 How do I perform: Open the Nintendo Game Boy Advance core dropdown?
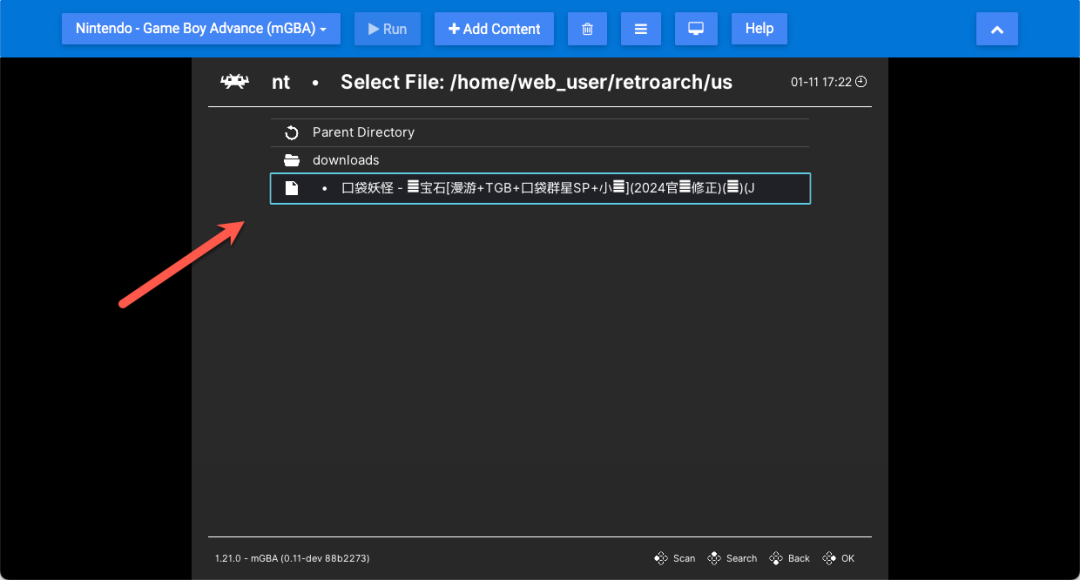click(200, 28)
